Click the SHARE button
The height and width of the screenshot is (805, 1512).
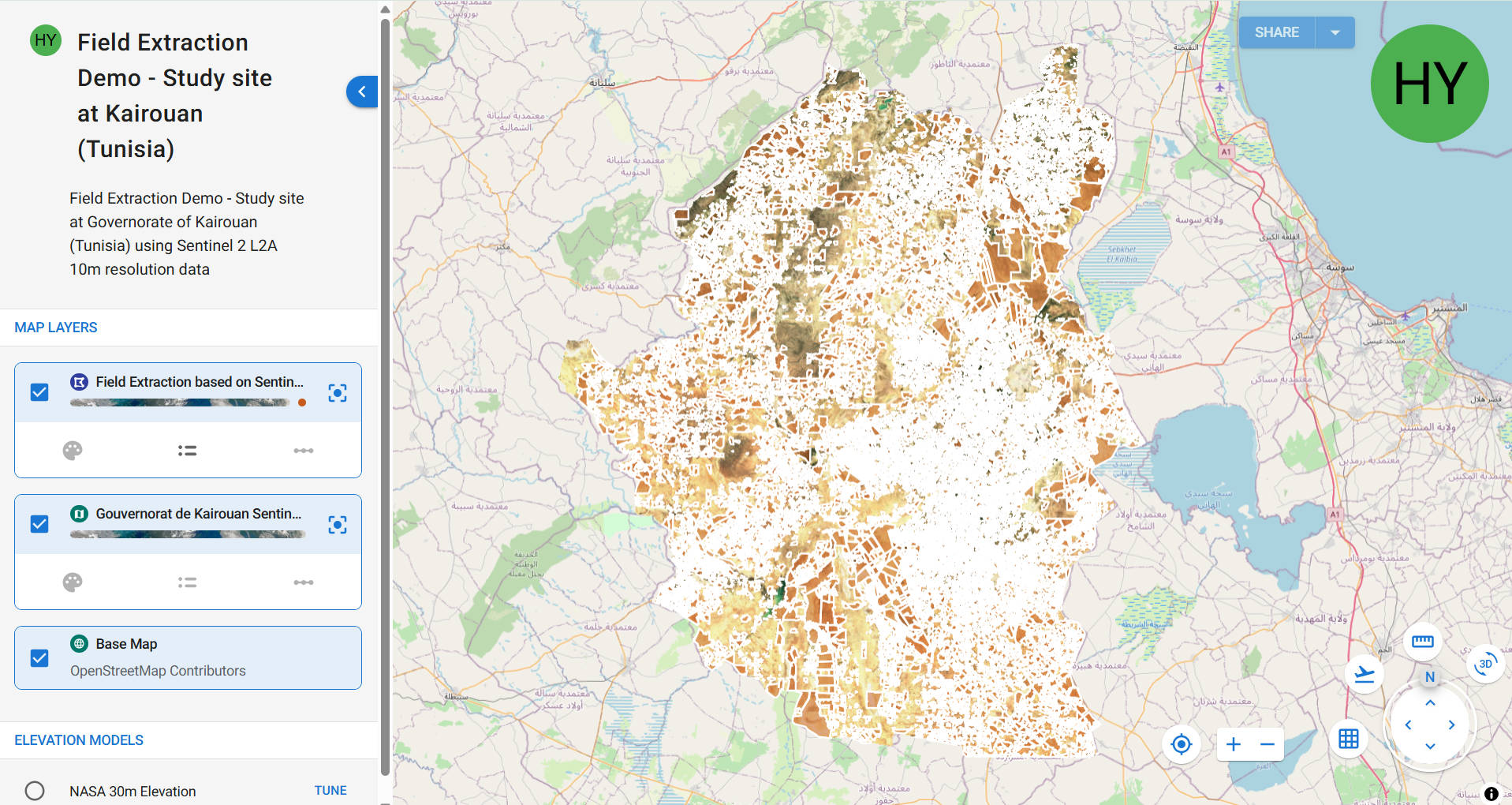click(1276, 32)
